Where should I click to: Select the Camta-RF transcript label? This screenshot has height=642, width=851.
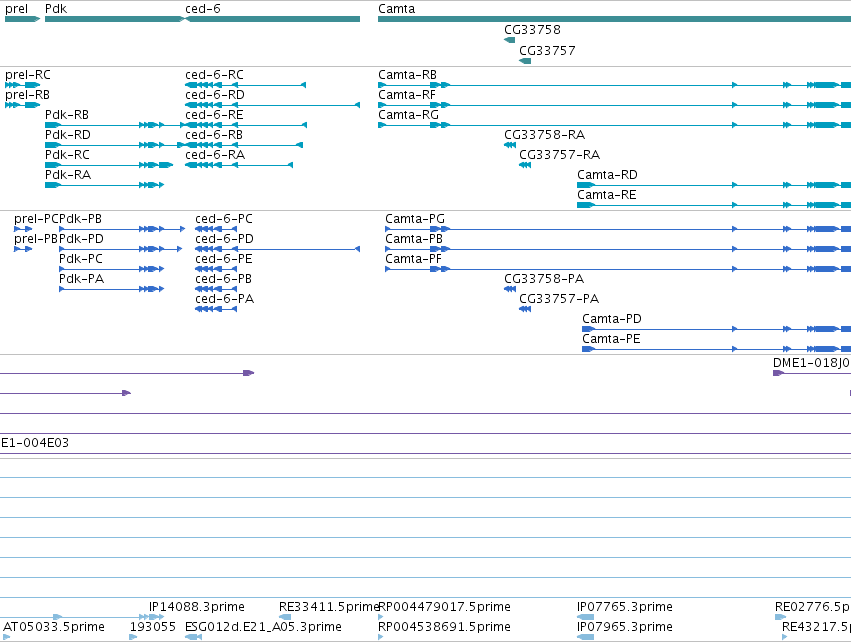[407, 95]
